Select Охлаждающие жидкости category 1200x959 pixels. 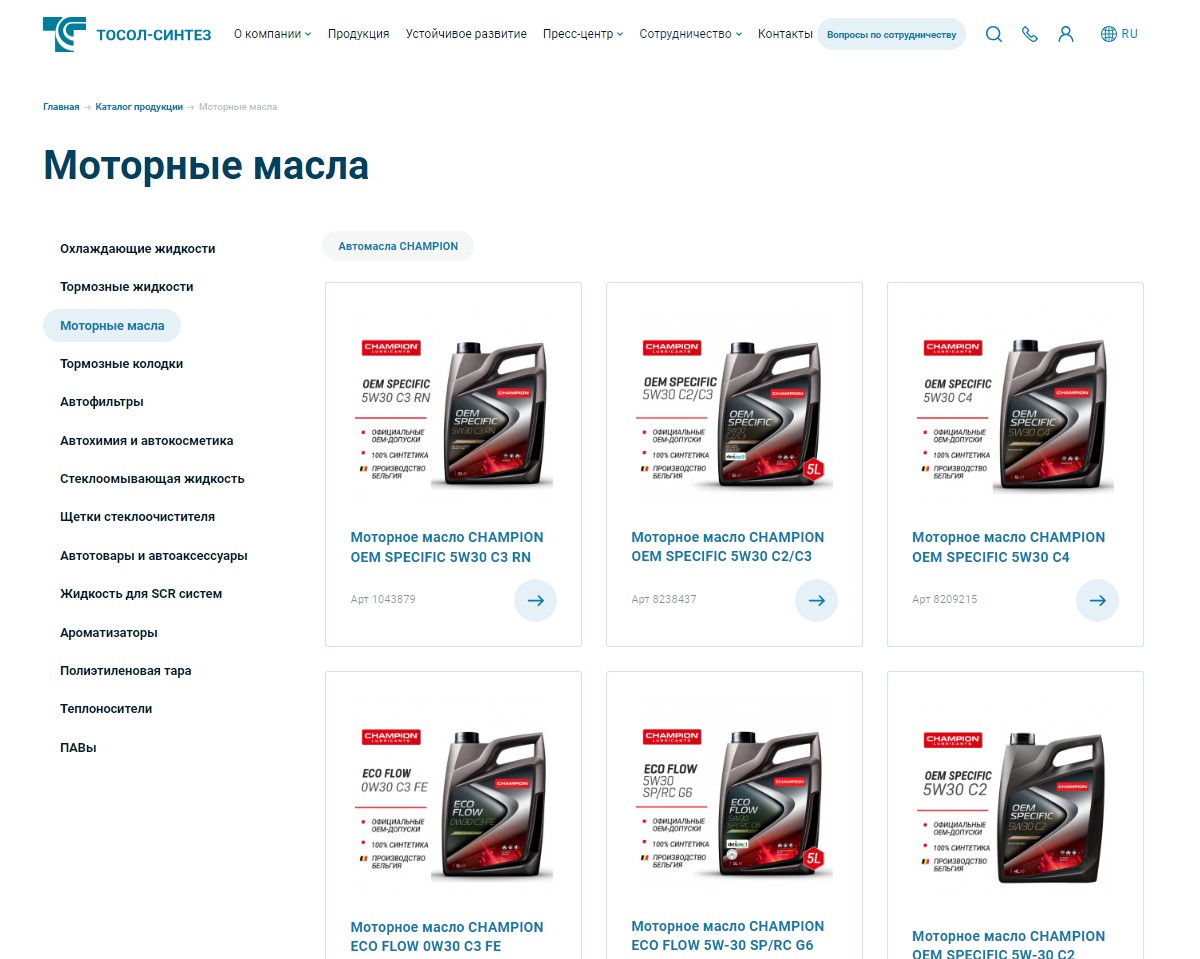138,249
